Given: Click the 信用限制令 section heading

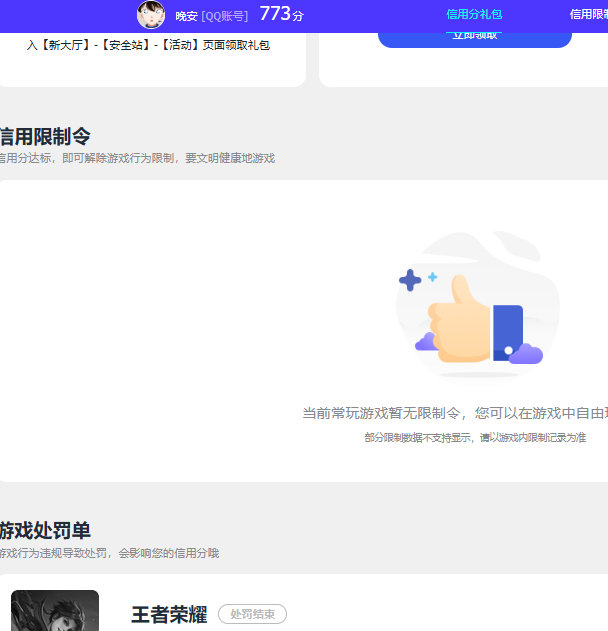Looking at the screenshot, I should click(45, 136).
